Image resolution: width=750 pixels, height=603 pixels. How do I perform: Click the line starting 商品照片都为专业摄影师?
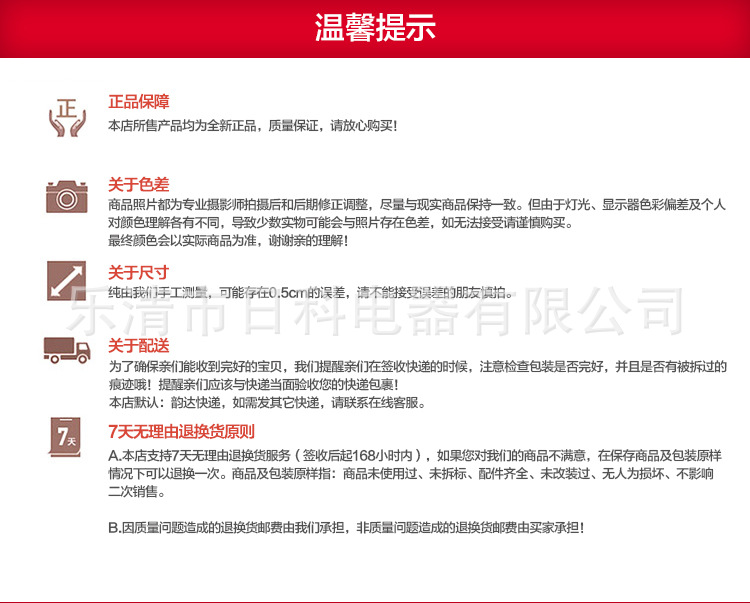(x=417, y=205)
